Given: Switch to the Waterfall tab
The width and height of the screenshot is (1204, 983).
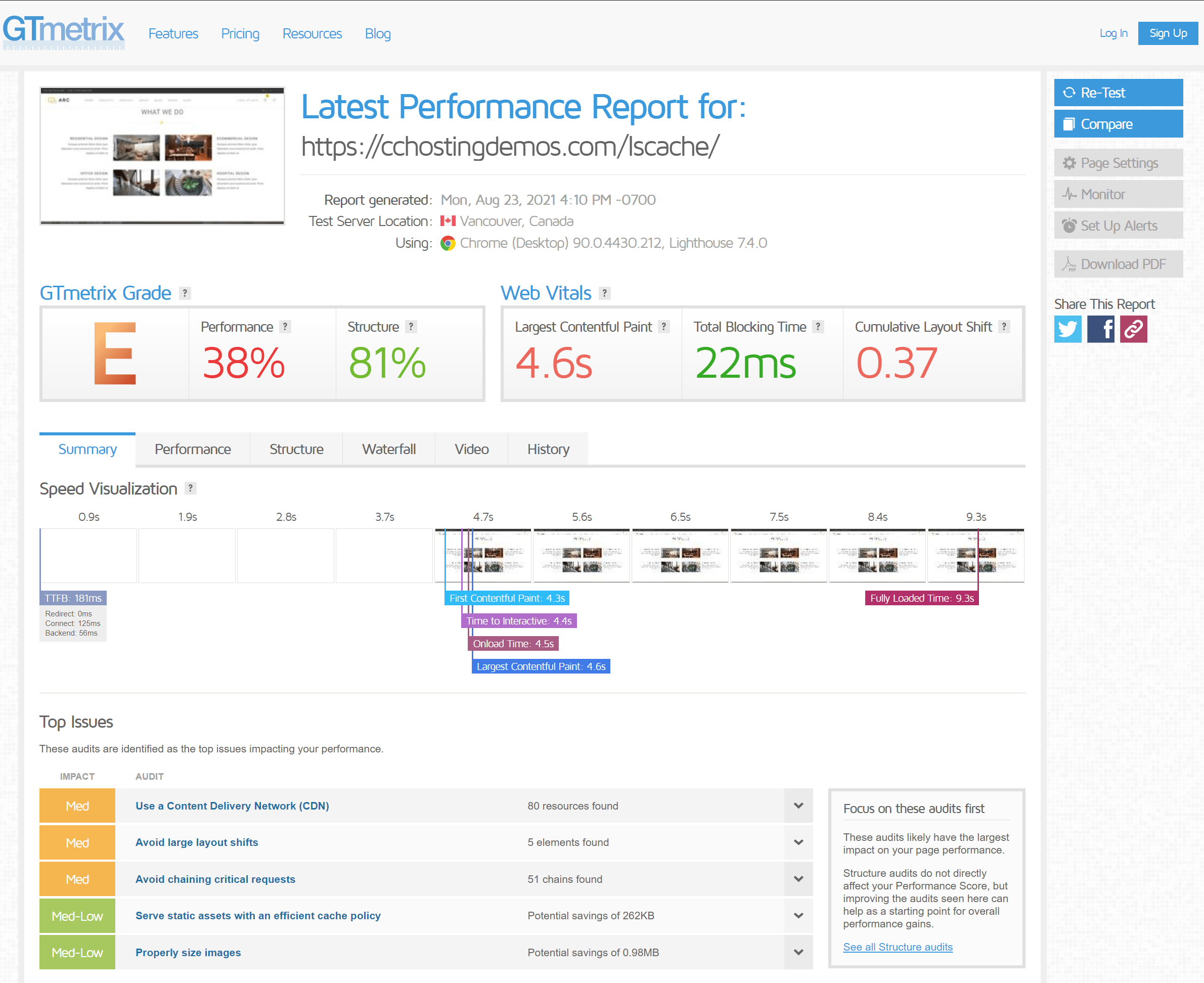Looking at the screenshot, I should tap(388, 449).
